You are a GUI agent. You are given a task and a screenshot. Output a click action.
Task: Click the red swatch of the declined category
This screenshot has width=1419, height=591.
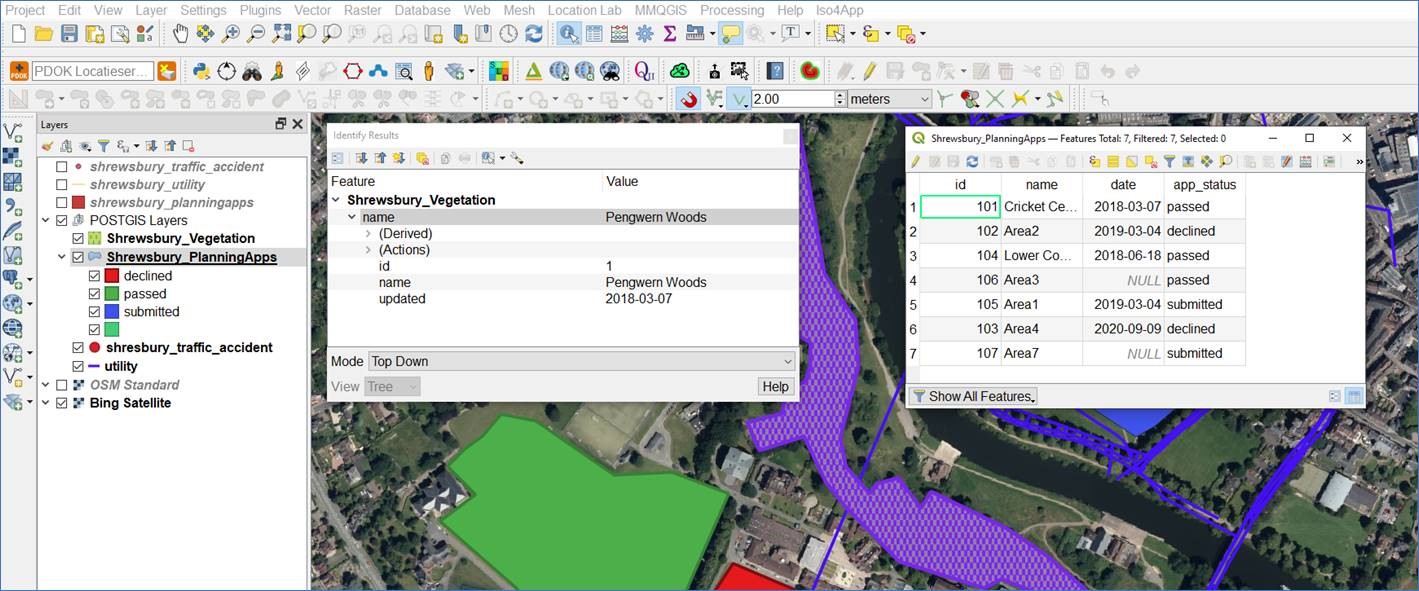tap(110, 275)
